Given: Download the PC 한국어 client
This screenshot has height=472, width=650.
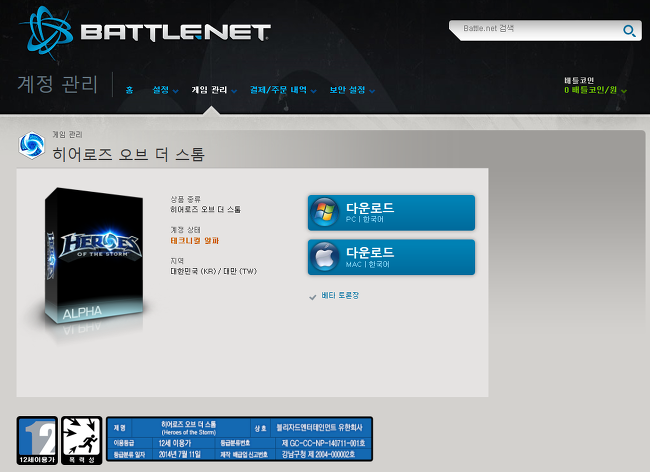Looking at the screenshot, I should [391, 213].
